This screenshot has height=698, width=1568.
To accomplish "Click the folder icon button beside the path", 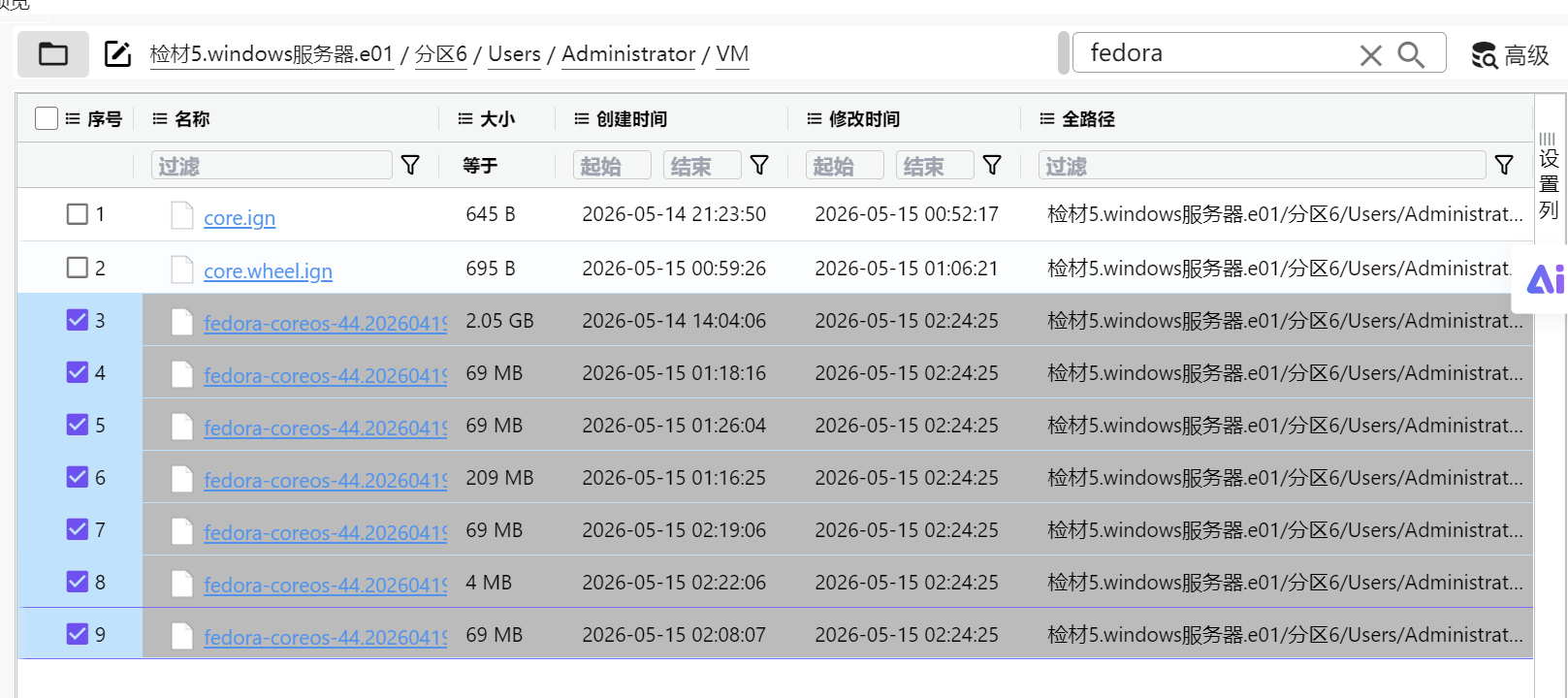I will tap(53, 54).
